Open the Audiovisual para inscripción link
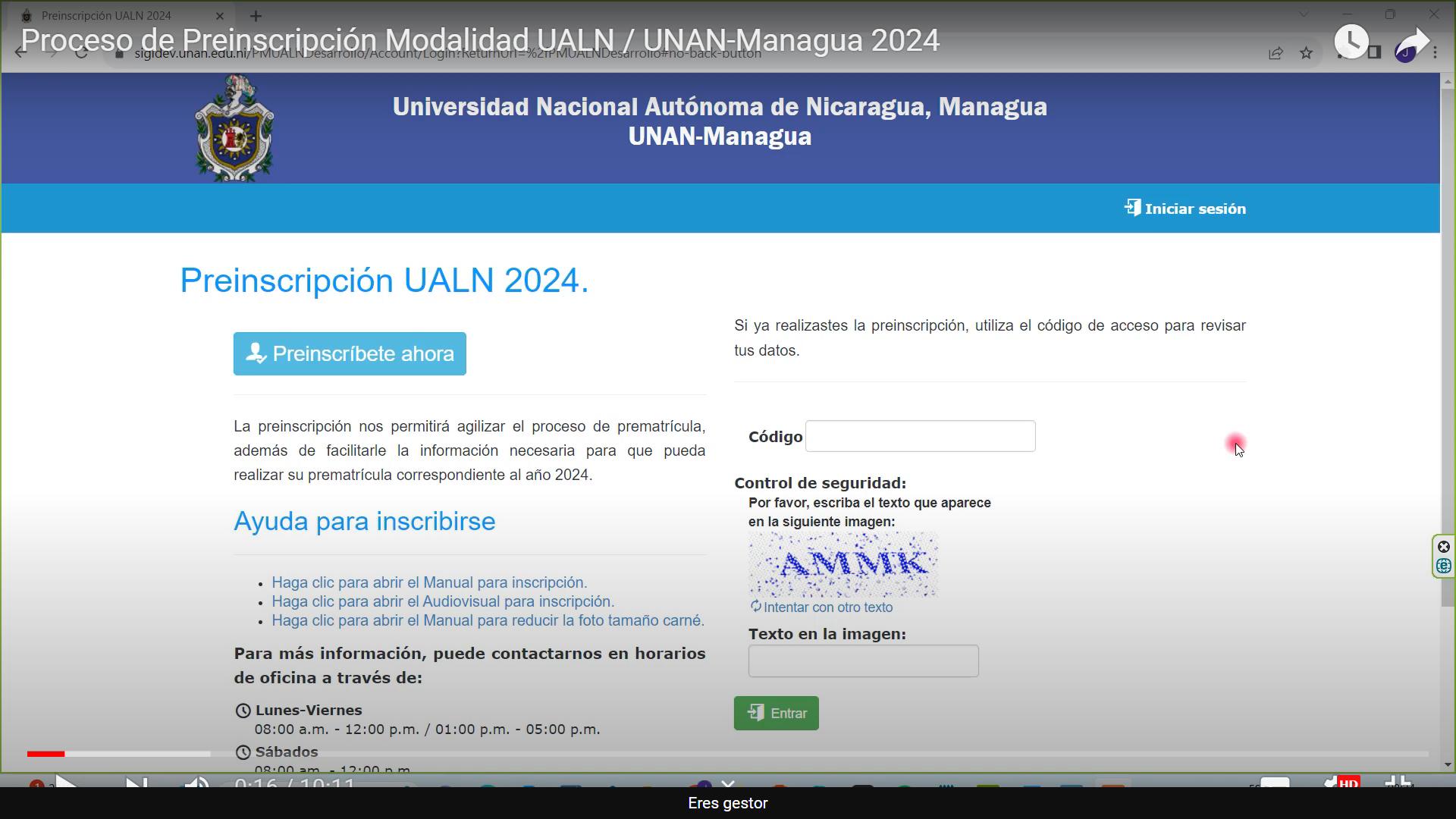Viewport: 1456px width, 819px height. (x=443, y=601)
